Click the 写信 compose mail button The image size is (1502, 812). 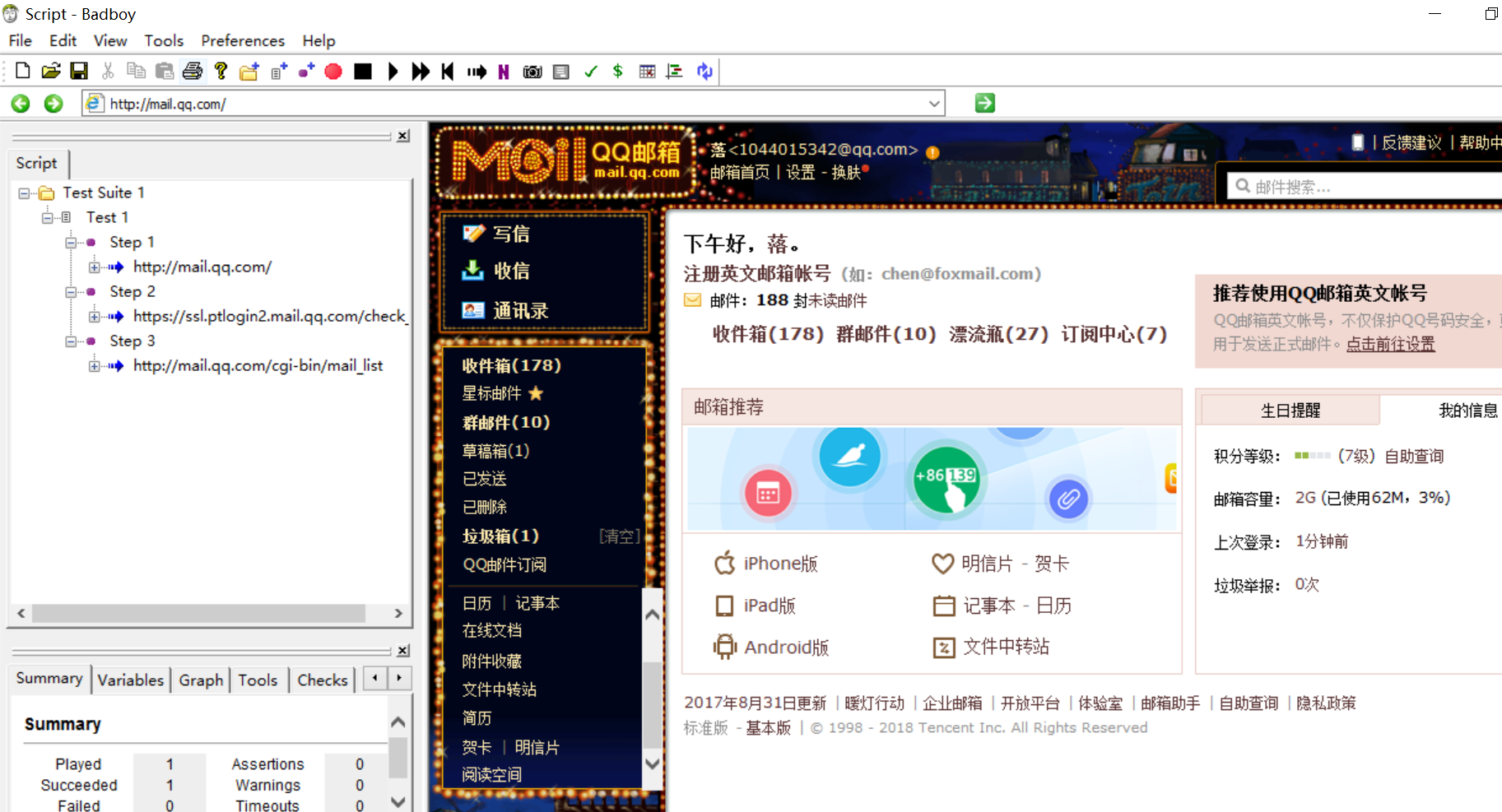click(510, 234)
